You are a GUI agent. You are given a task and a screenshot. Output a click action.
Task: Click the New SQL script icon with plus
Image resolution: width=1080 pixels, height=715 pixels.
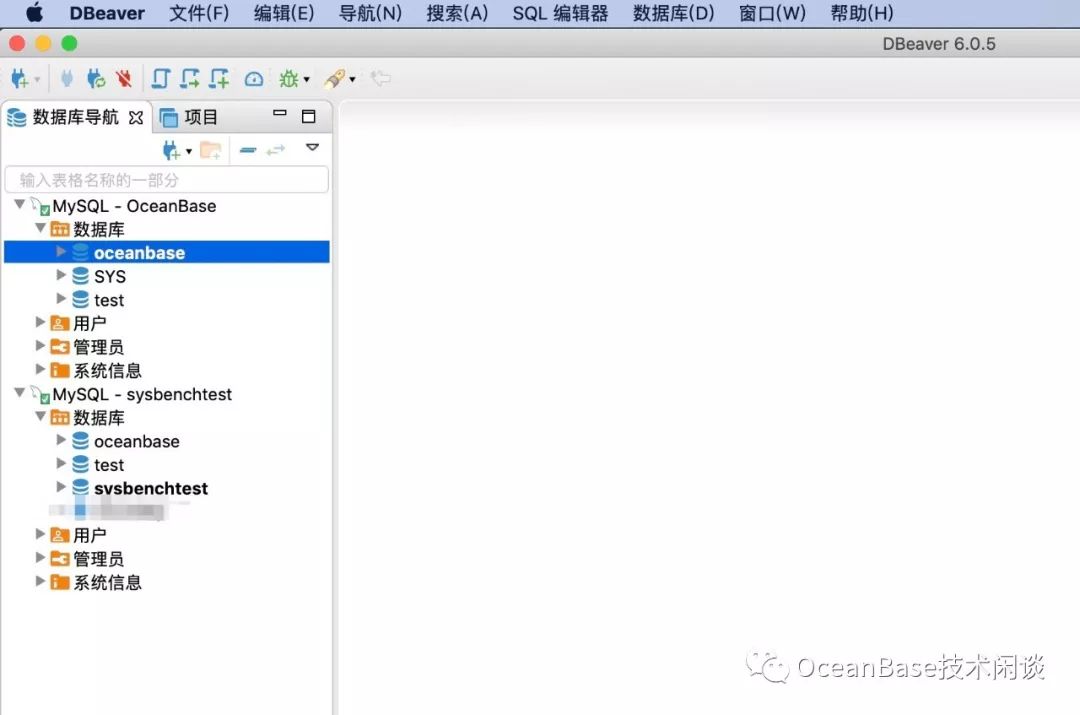coord(219,79)
